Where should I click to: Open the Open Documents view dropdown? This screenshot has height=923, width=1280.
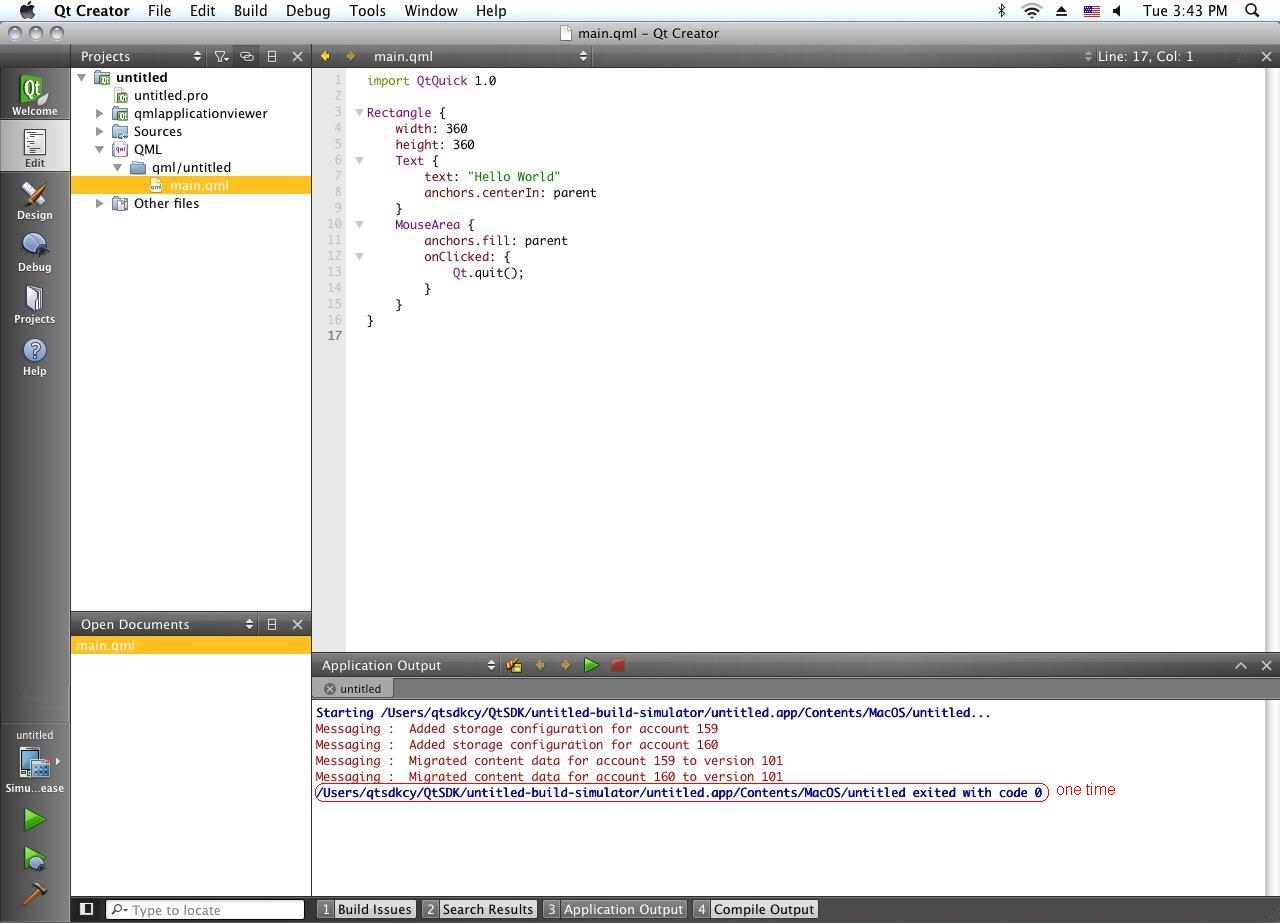(167, 624)
